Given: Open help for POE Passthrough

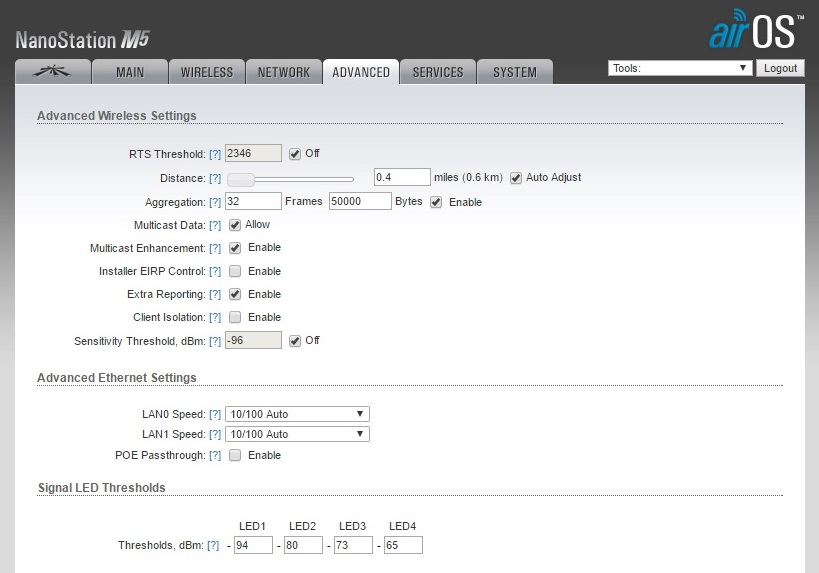Looking at the screenshot, I should (215, 455).
